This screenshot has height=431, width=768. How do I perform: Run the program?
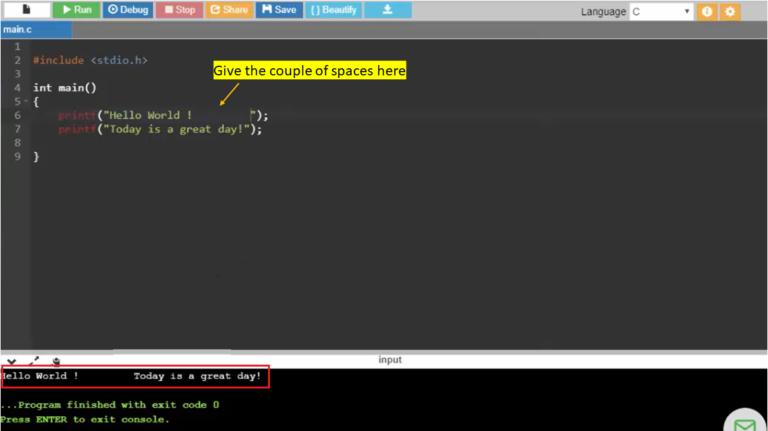point(76,10)
